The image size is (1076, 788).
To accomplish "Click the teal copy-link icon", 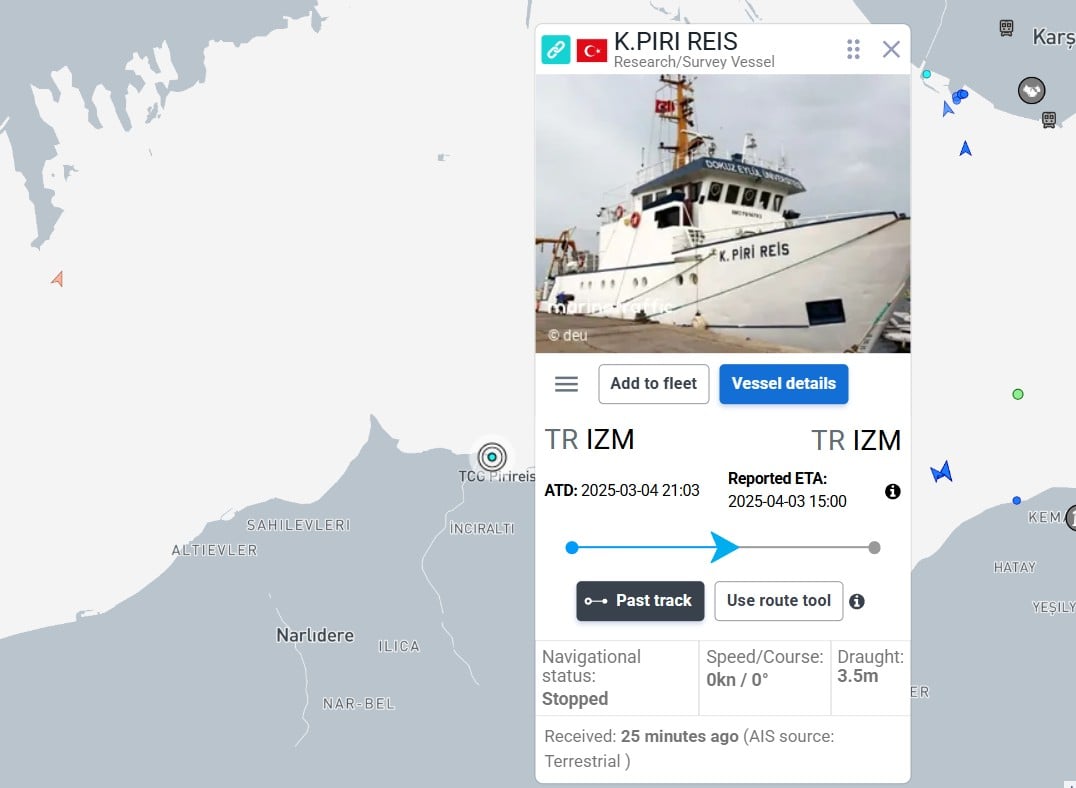I will click(555, 49).
